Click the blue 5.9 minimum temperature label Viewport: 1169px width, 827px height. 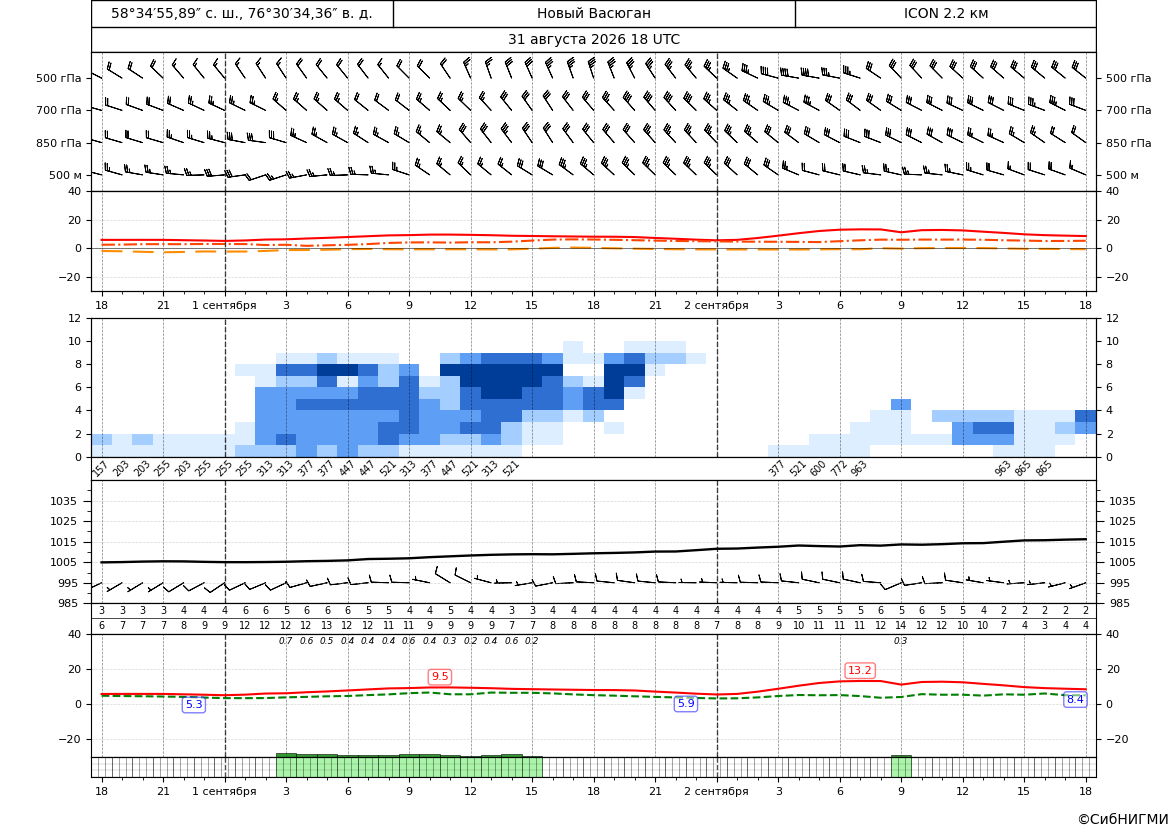point(686,703)
